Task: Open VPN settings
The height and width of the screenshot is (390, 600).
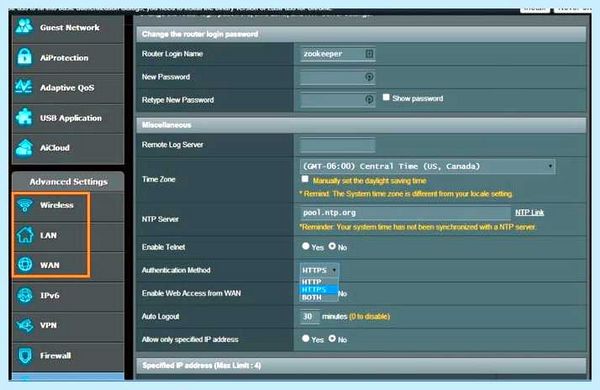Action: point(68,326)
